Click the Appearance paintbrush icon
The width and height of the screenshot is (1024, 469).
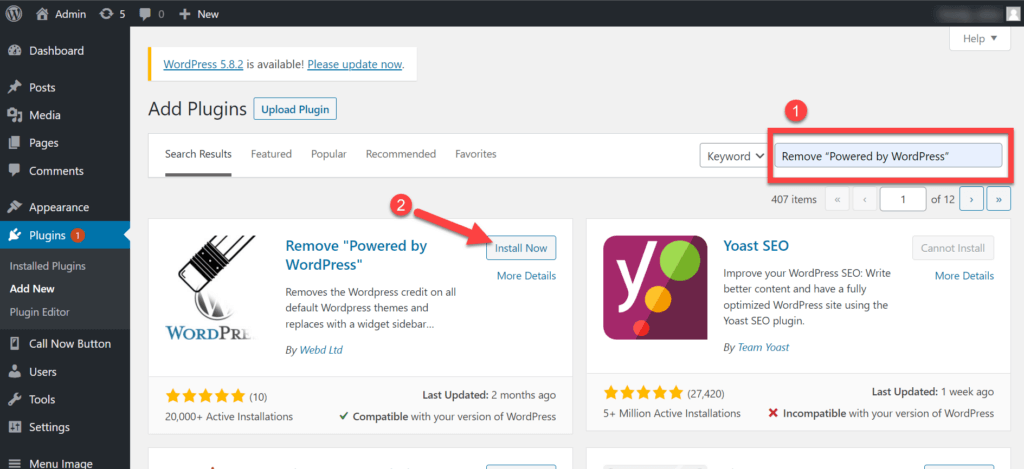tap(14, 207)
